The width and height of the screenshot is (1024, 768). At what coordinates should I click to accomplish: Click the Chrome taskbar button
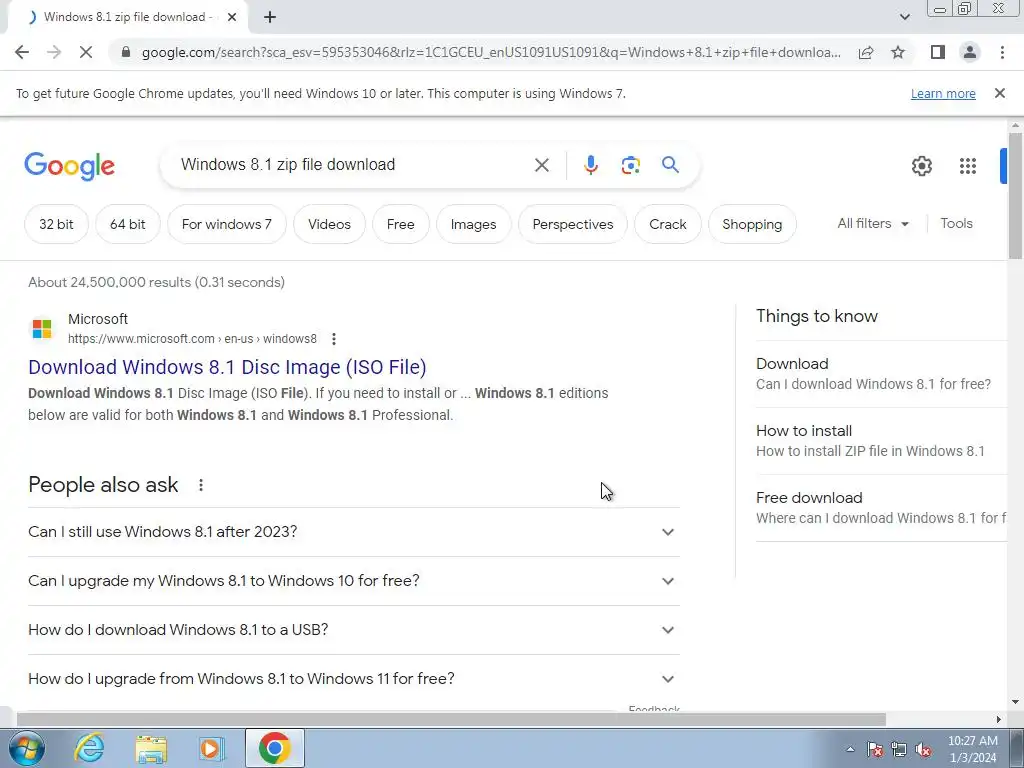pyautogui.click(x=274, y=748)
